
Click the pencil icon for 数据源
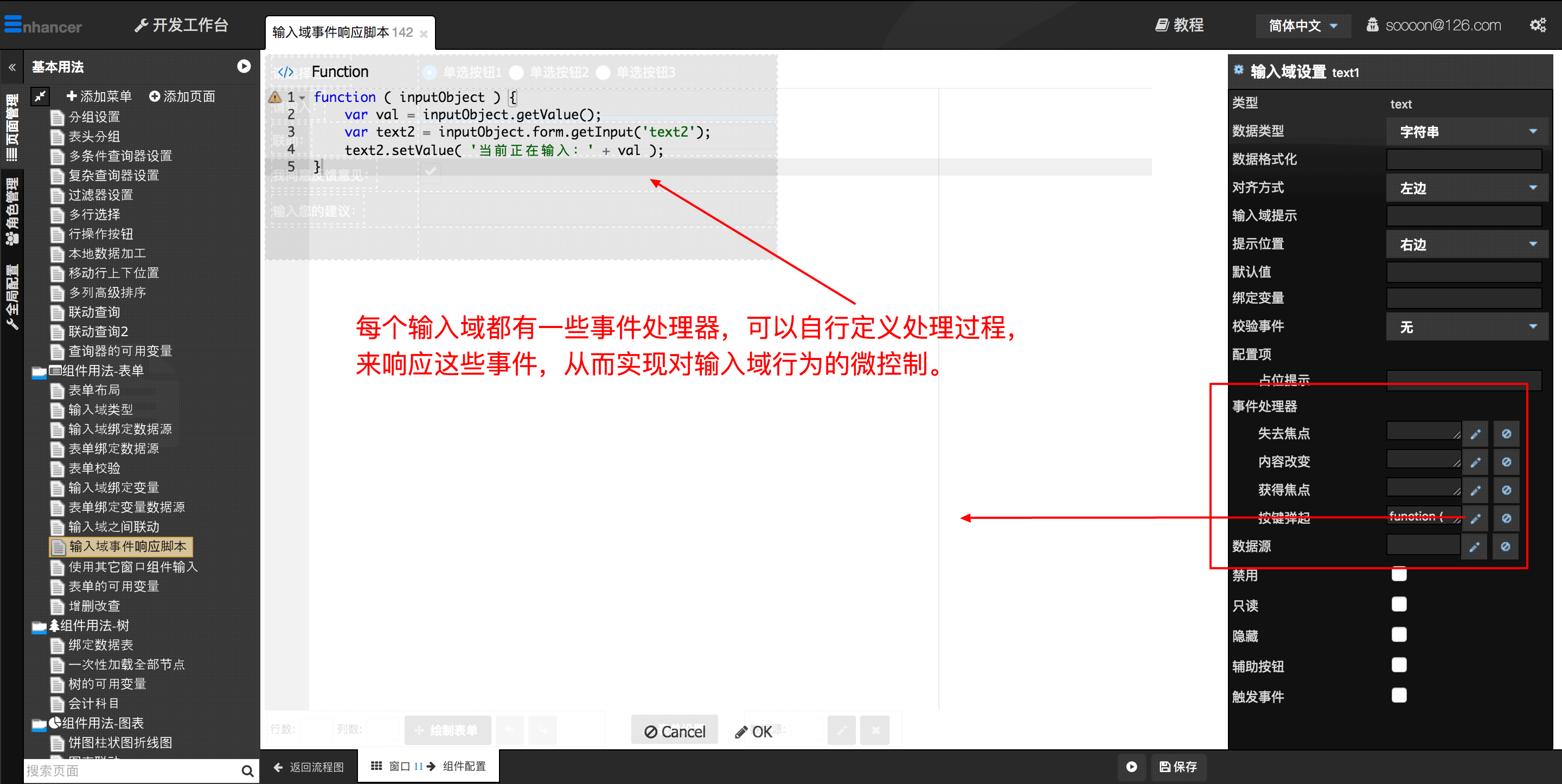click(1474, 547)
